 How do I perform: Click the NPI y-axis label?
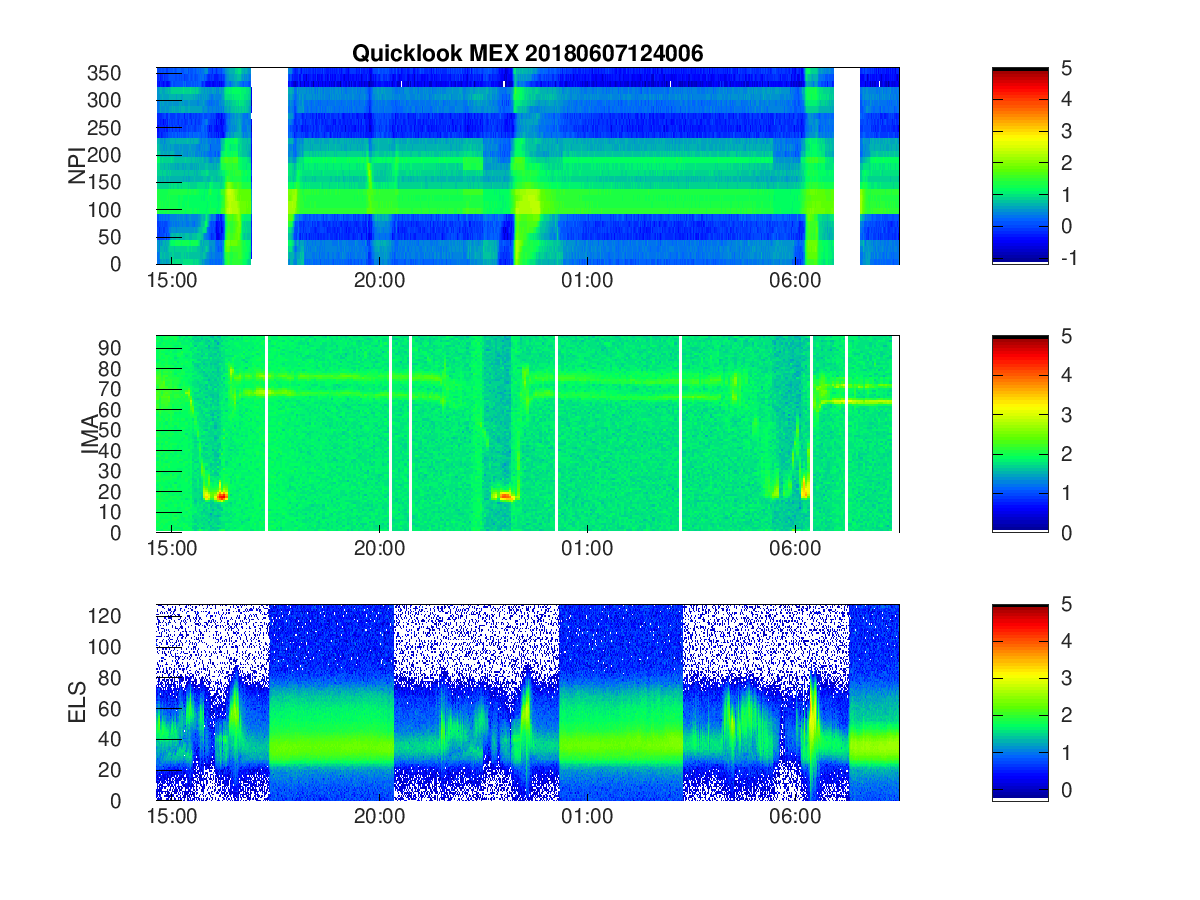[x=77, y=166]
